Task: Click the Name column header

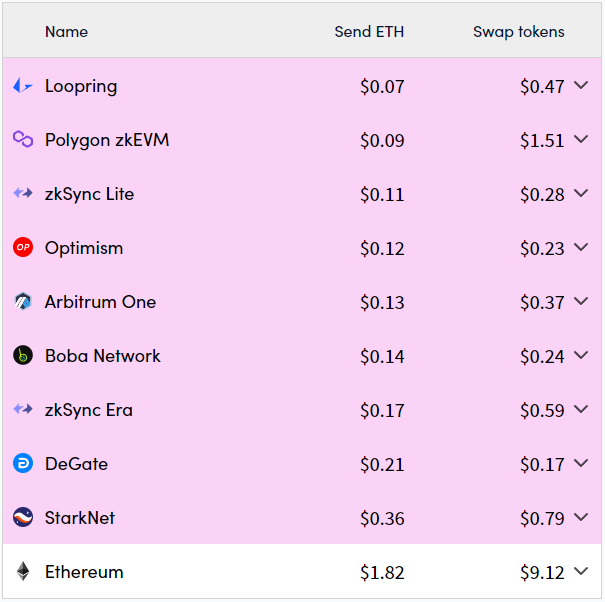Action: coord(66,32)
